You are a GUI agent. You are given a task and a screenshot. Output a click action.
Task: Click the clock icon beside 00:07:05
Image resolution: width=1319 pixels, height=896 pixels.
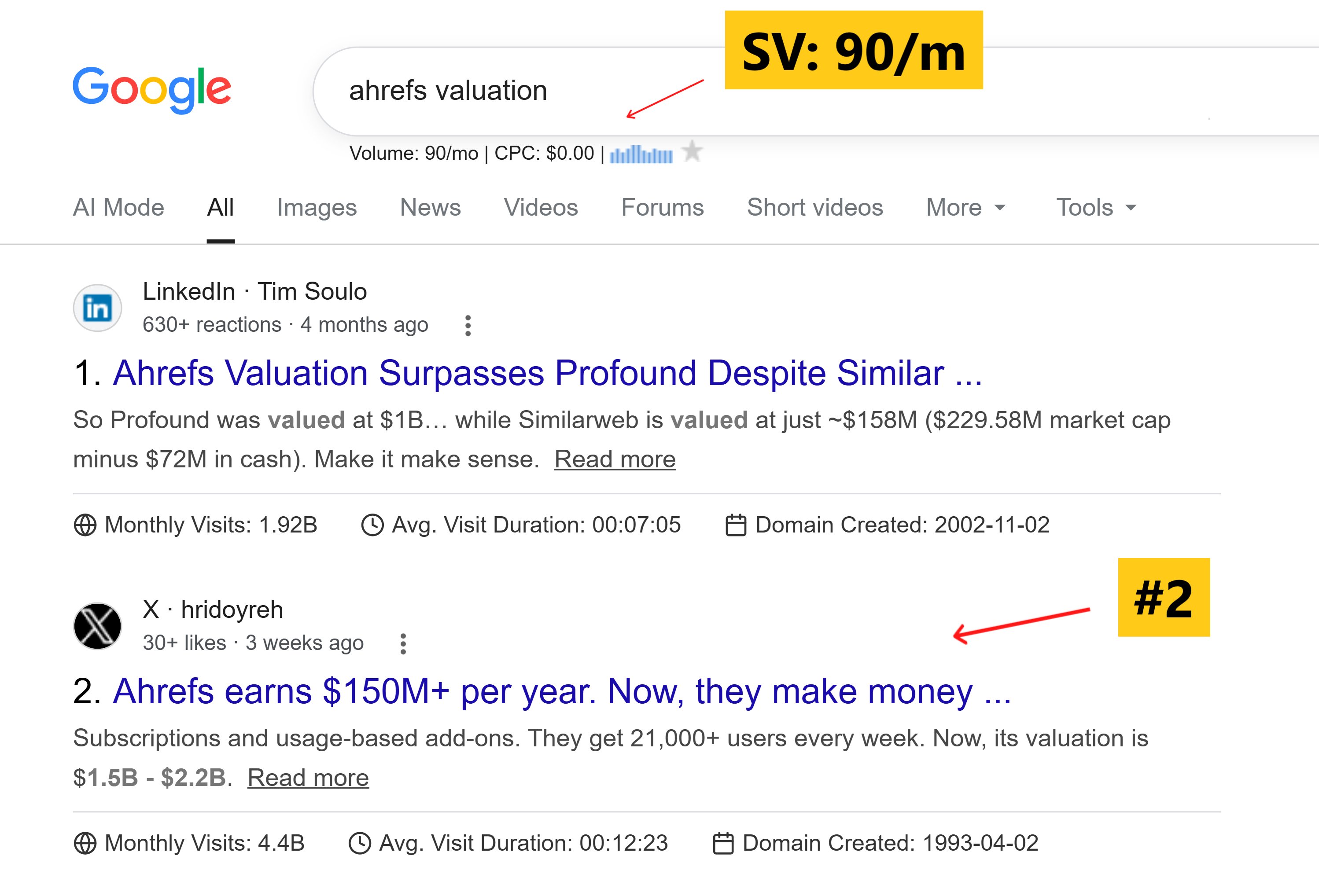click(x=372, y=525)
